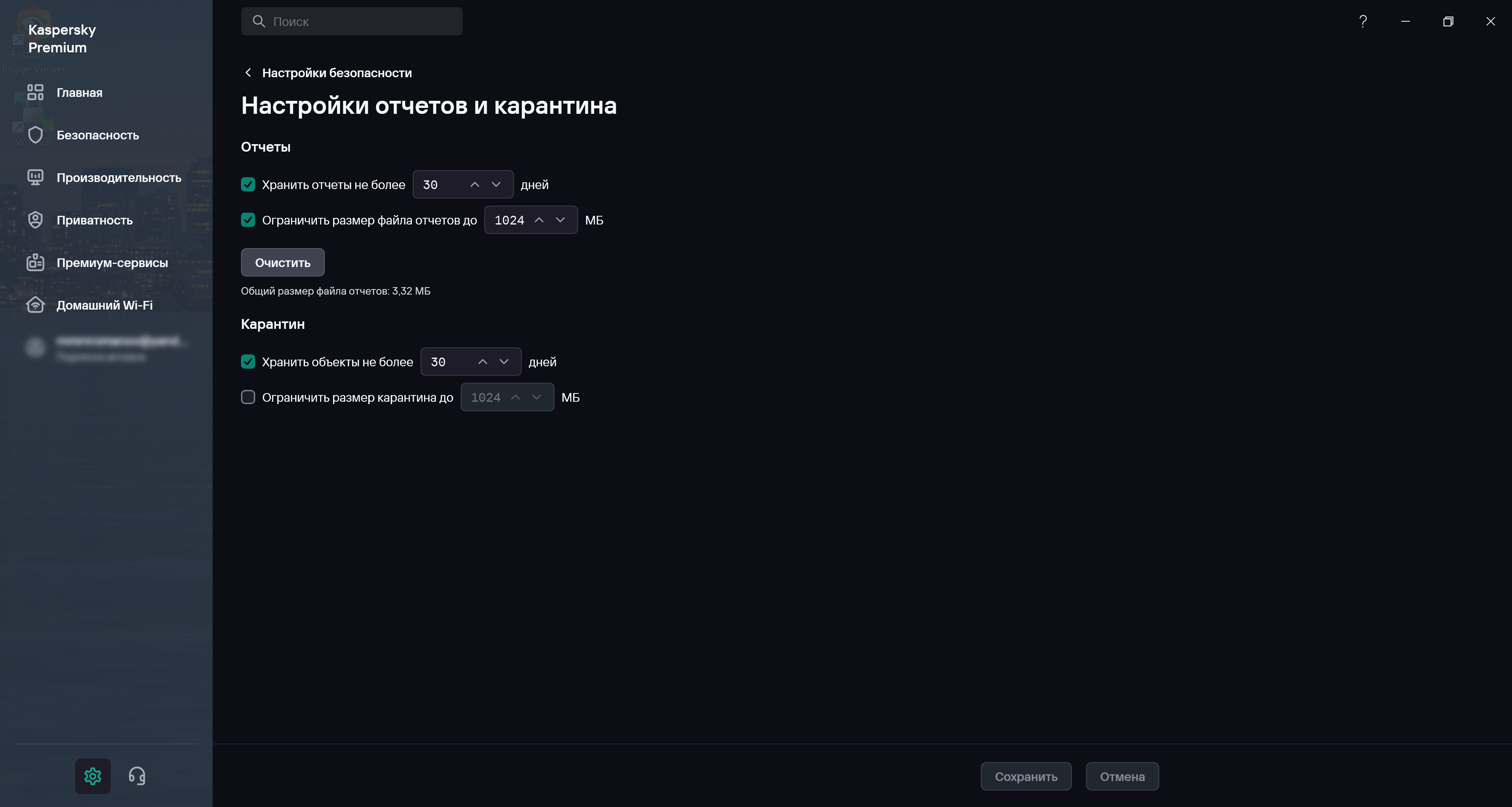Click the Cancel button
The width and height of the screenshot is (1512, 807).
(x=1122, y=777)
